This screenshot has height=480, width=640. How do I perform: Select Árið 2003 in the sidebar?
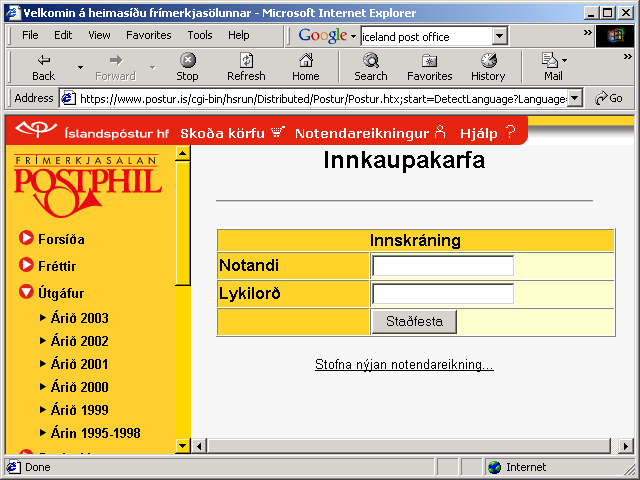[x=80, y=318]
